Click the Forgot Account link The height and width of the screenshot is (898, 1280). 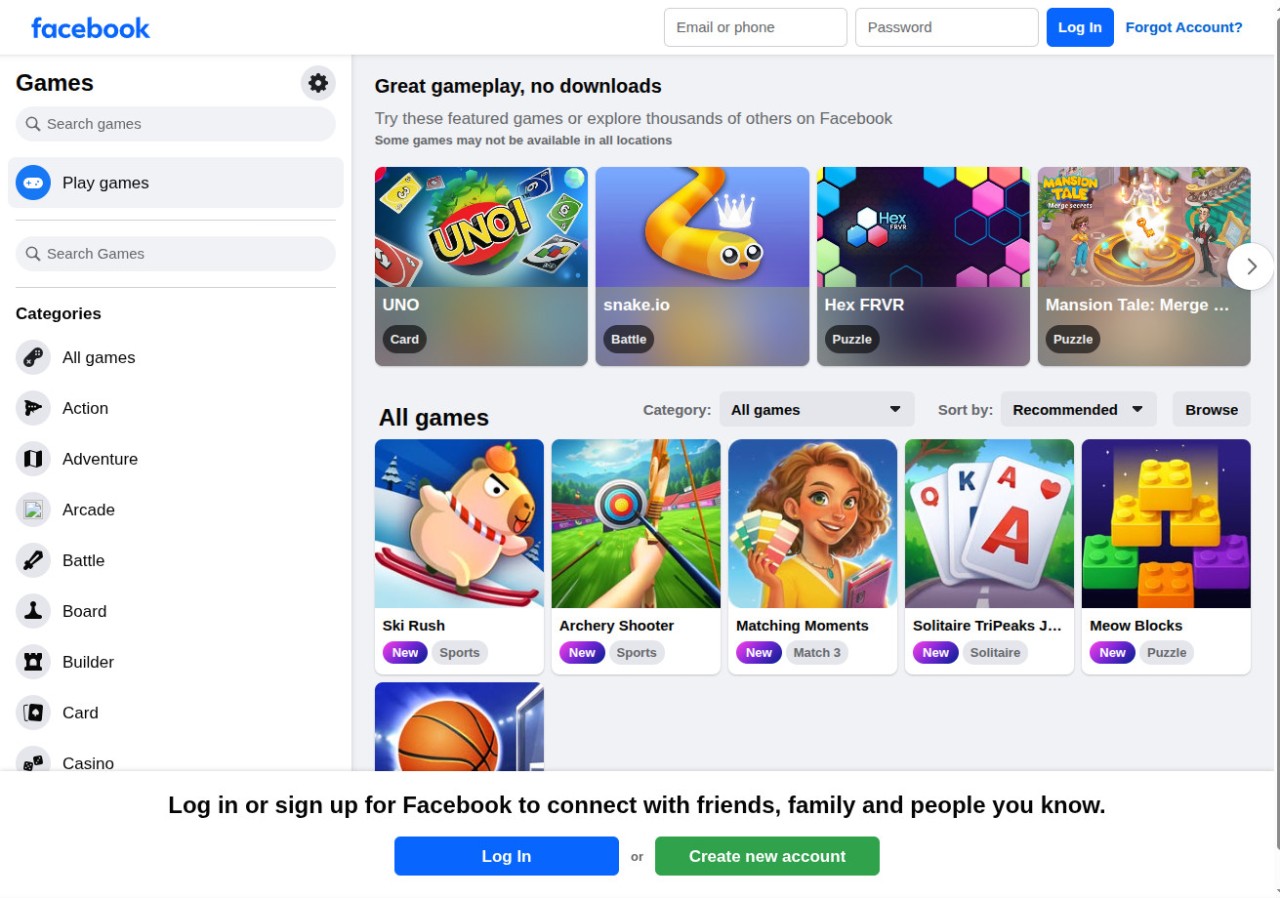click(x=1184, y=27)
